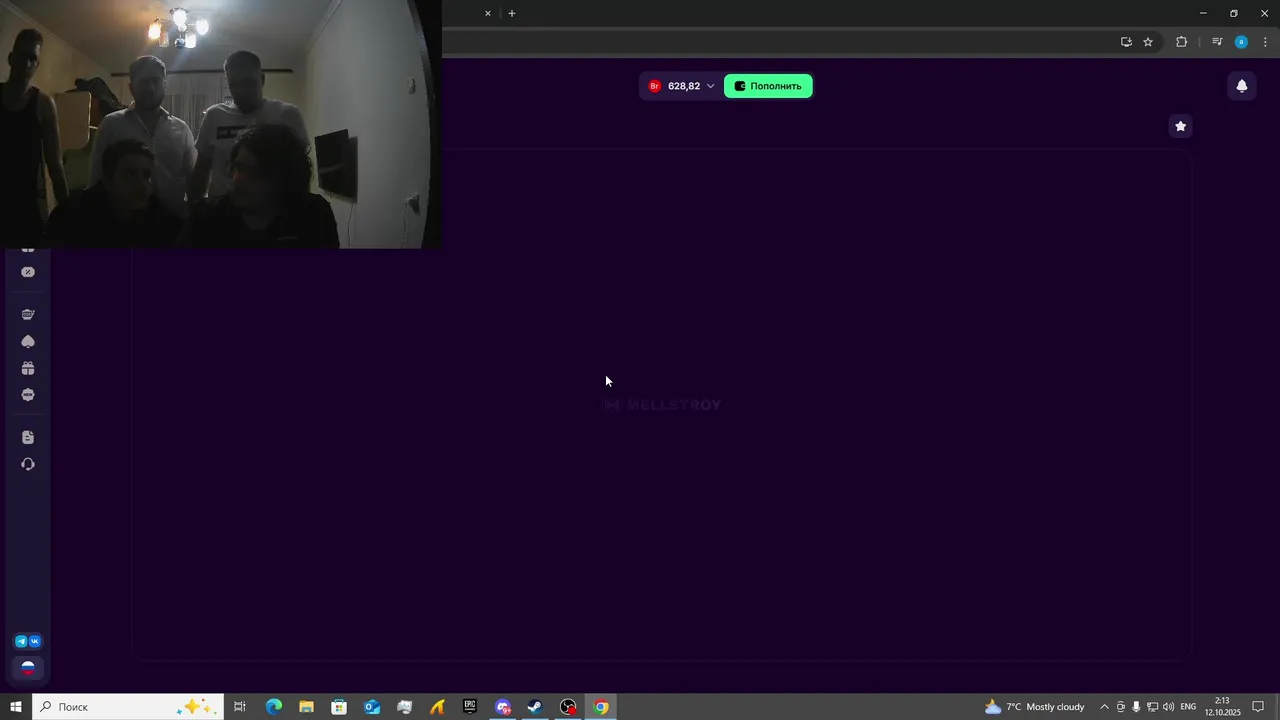Add the game to favorites with star icon

coord(1180,126)
